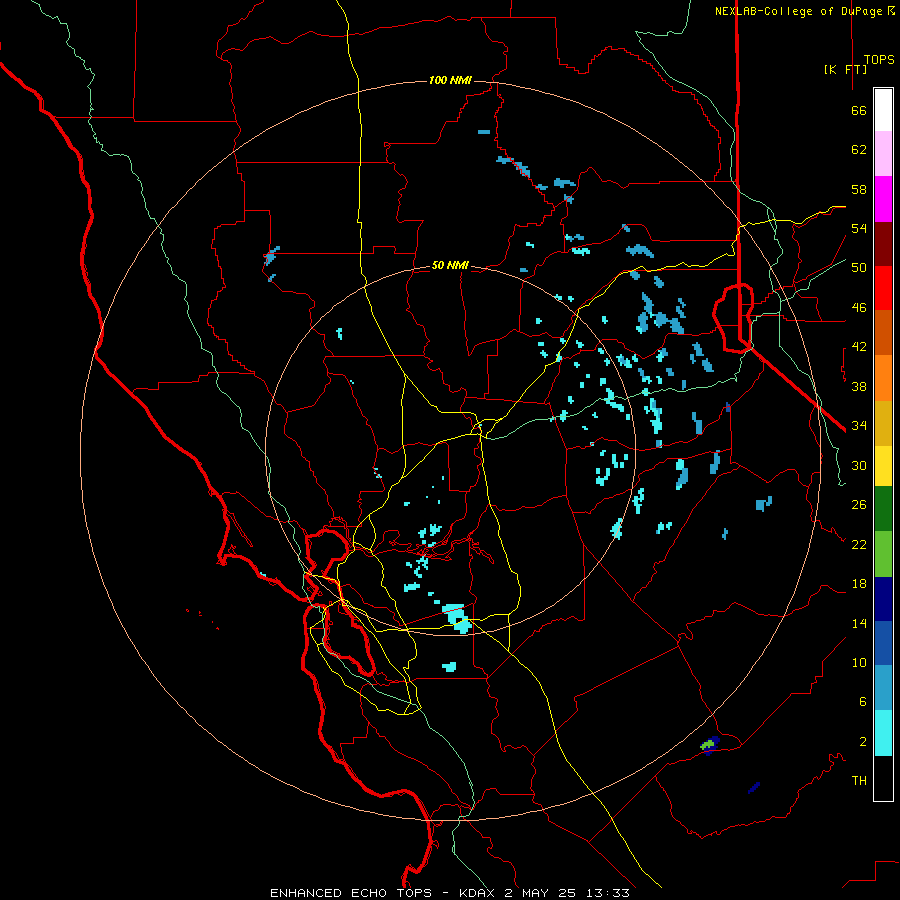This screenshot has height=900, width=900.
Task: Click the "KDAX" radar site identifier
Action: tap(478, 893)
